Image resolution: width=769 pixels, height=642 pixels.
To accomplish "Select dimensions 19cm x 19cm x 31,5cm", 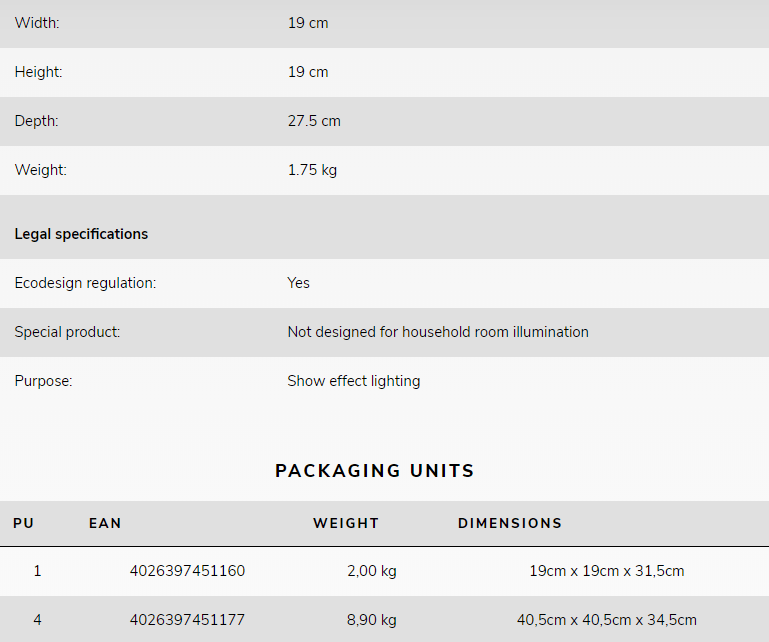I will [x=607, y=571].
